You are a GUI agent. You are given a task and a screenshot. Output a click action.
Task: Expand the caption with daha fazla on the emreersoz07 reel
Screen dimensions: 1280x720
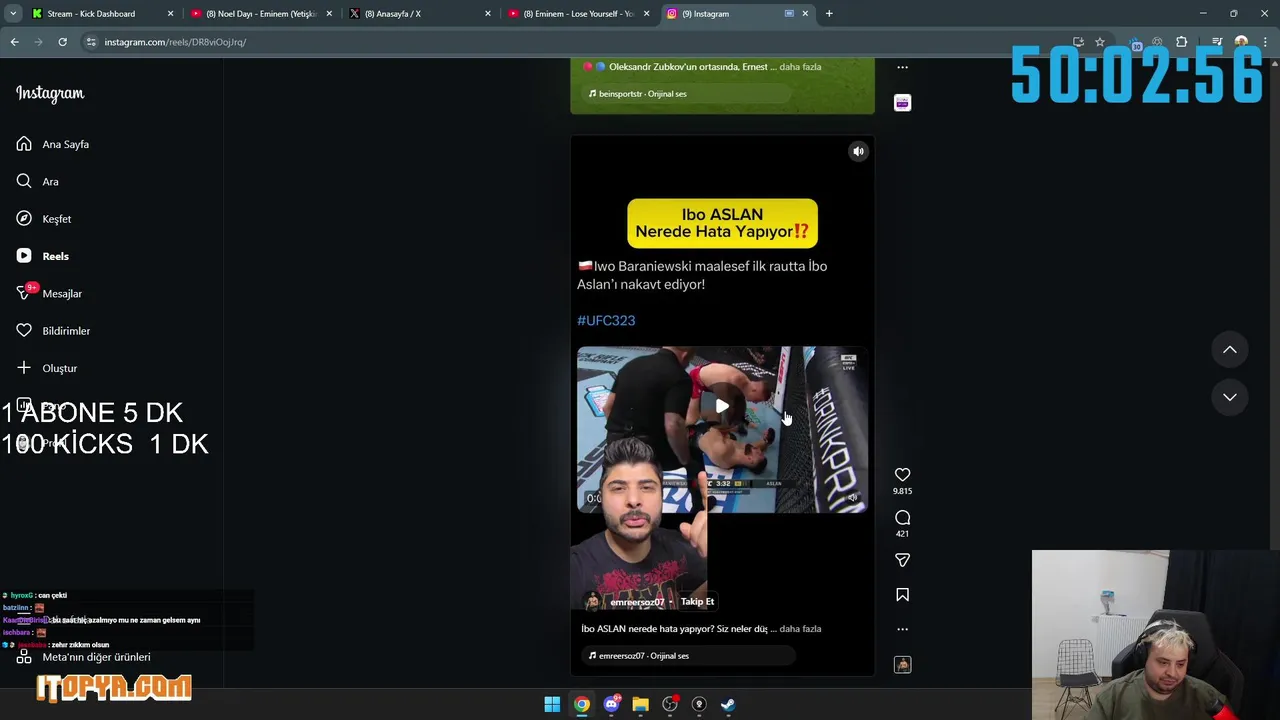800,629
